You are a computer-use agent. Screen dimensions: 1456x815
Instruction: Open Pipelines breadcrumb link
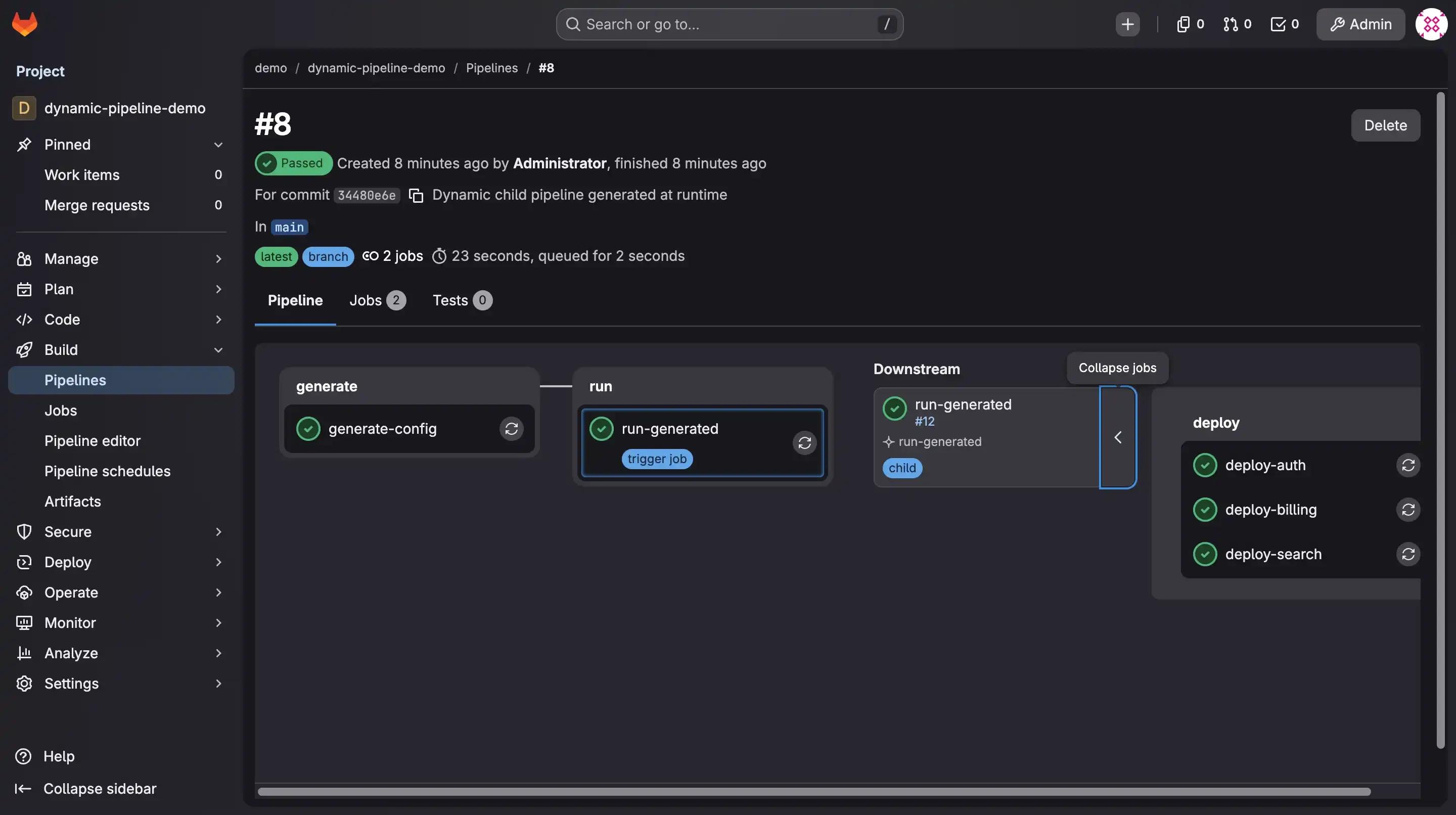tap(492, 68)
